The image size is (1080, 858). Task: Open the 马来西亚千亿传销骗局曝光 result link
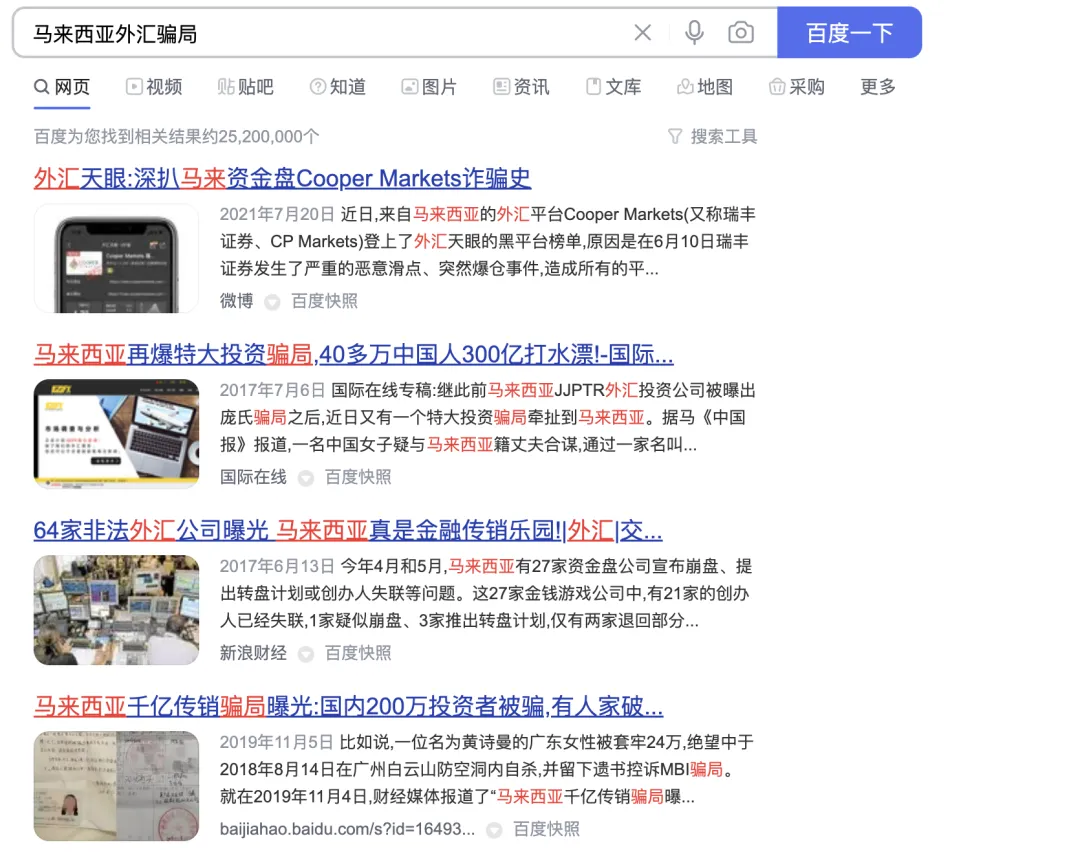point(349,707)
